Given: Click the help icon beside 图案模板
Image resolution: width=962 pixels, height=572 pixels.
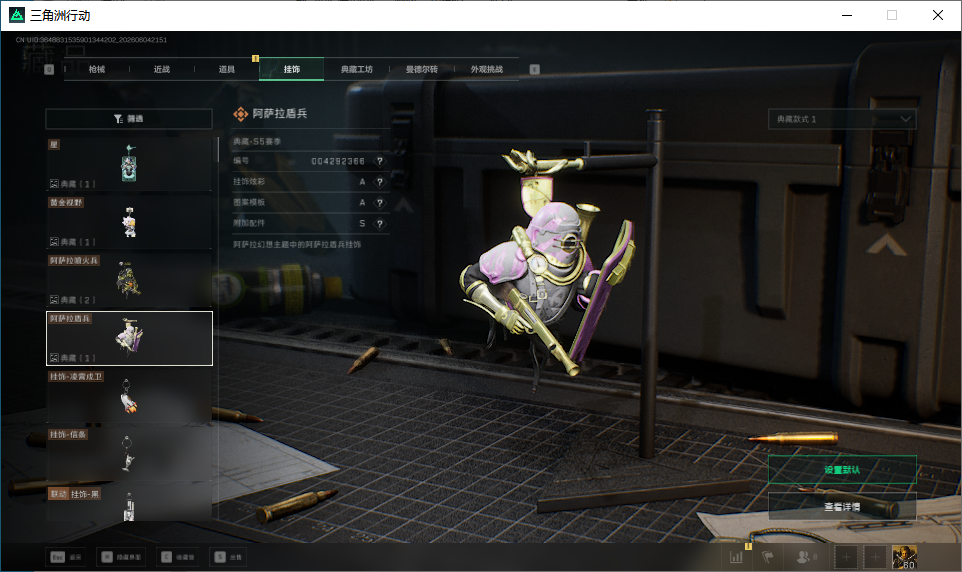Looking at the screenshot, I should [380, 203].
